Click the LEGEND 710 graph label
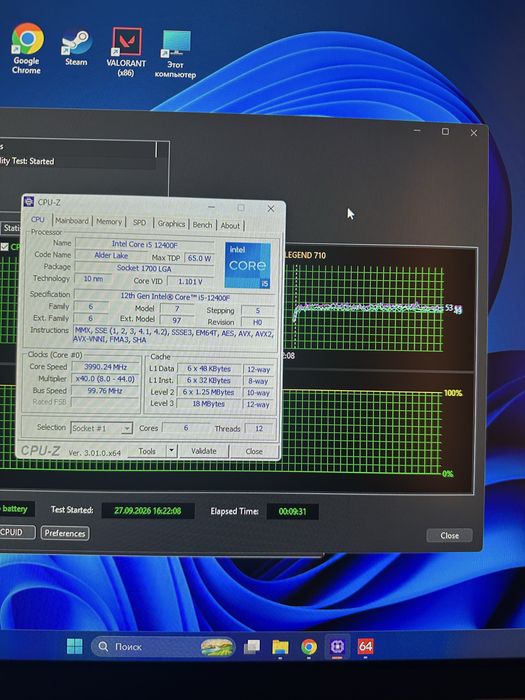This screenshot has width=525, height=700. (x=305, y=255)
